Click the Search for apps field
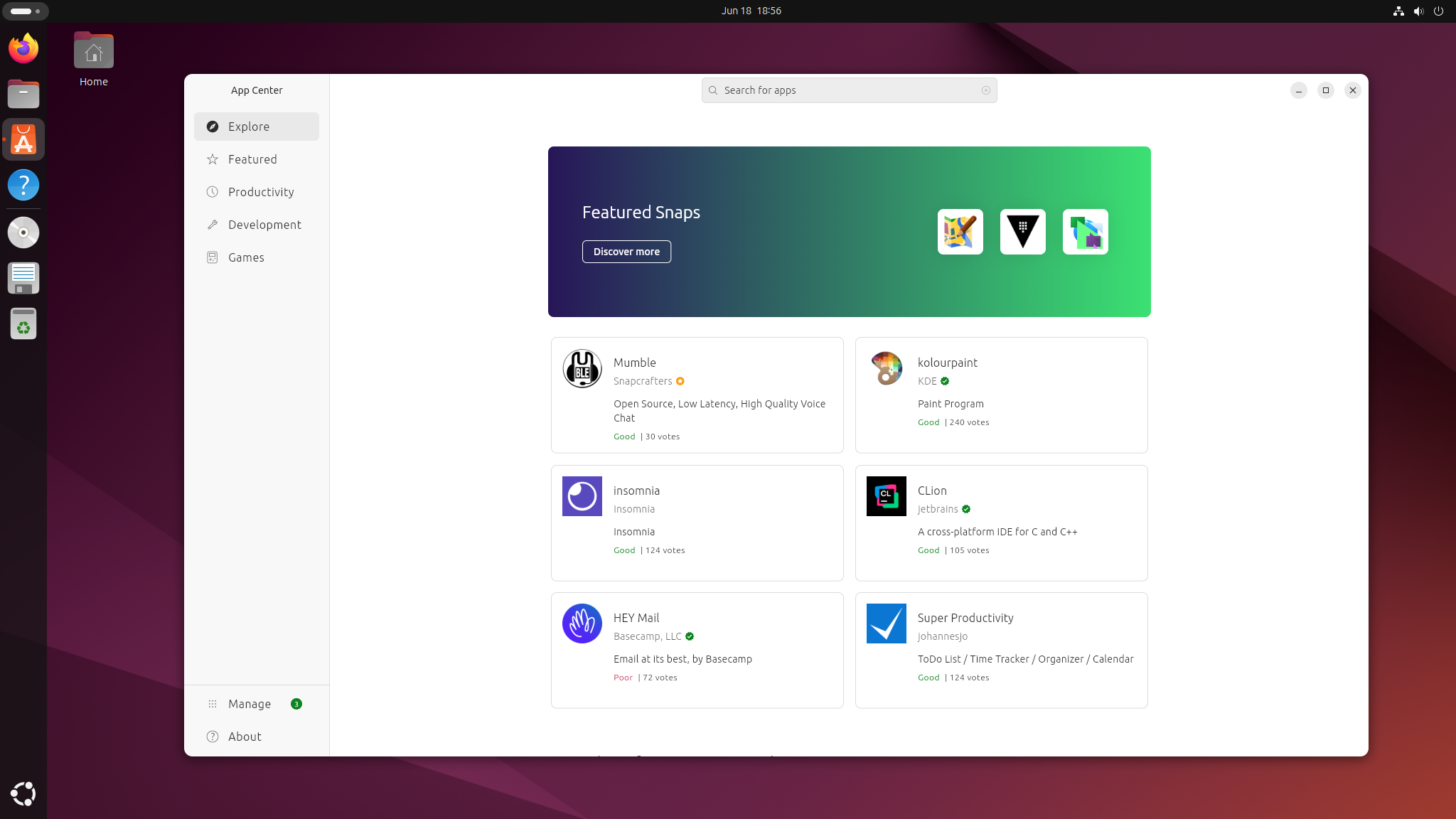The width and height of the screenshot is (1456, 819). coord(849,90)
